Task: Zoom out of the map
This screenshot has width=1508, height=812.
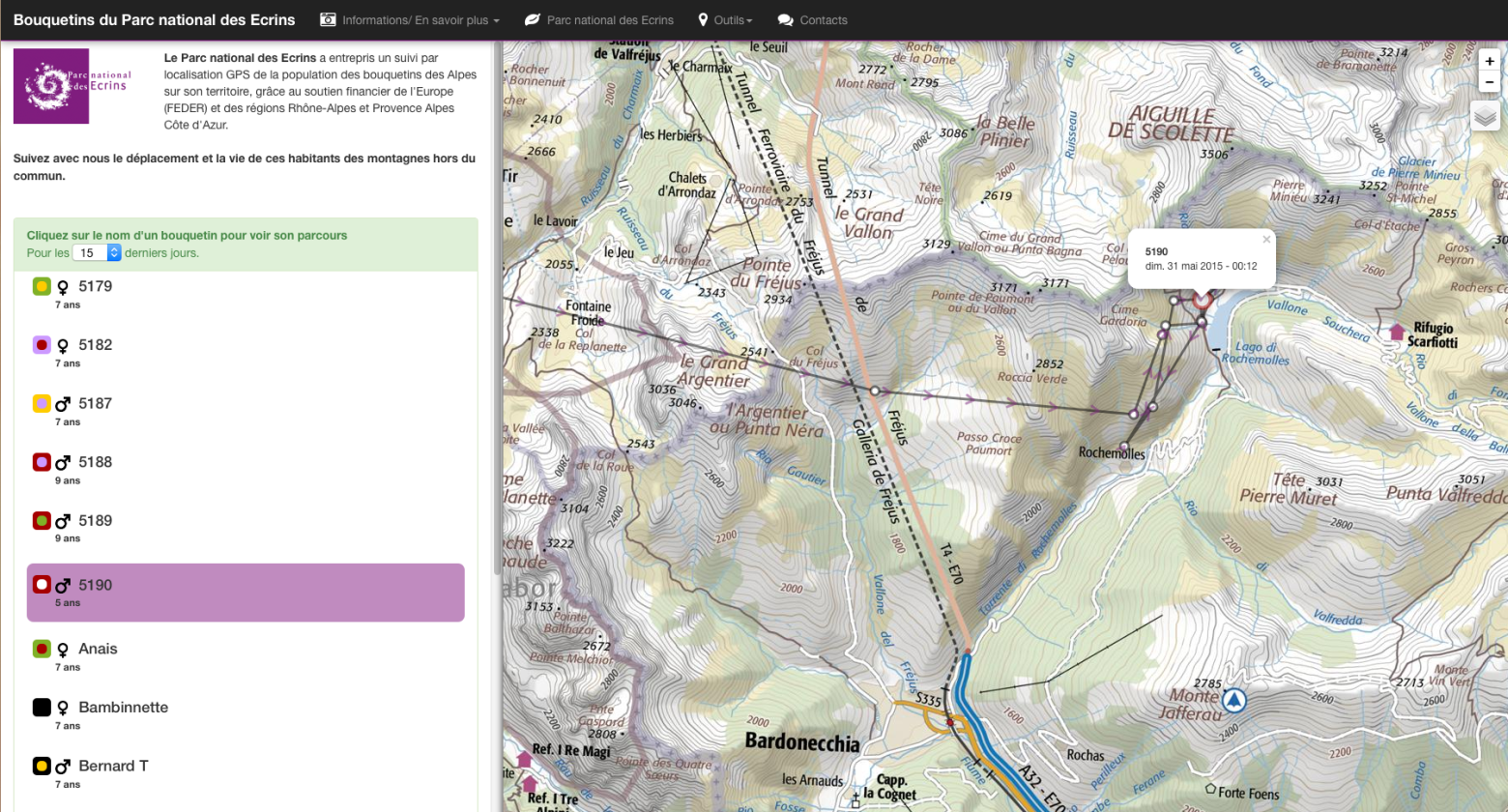Action: pos(1489,83)
